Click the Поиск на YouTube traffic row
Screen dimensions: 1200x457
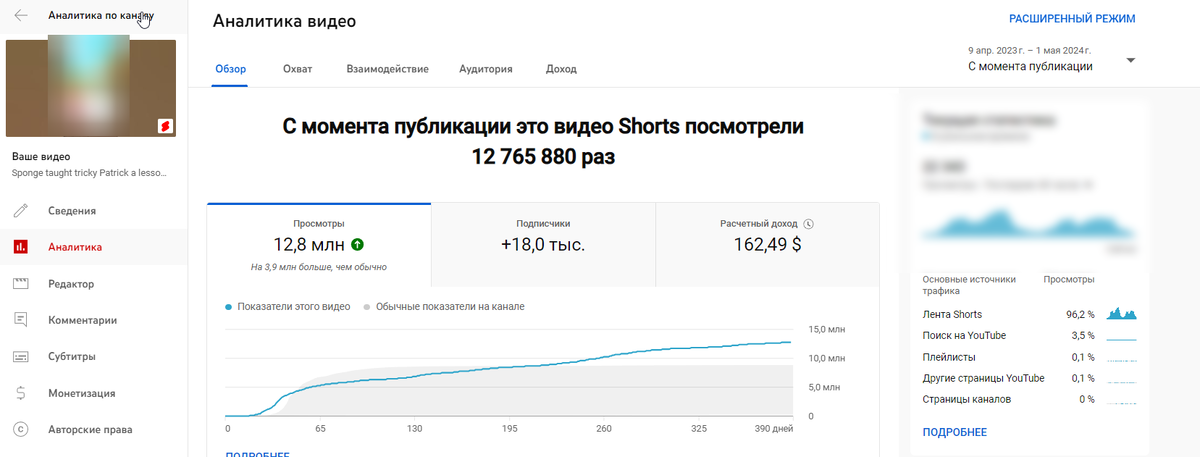click(1029, 336)
